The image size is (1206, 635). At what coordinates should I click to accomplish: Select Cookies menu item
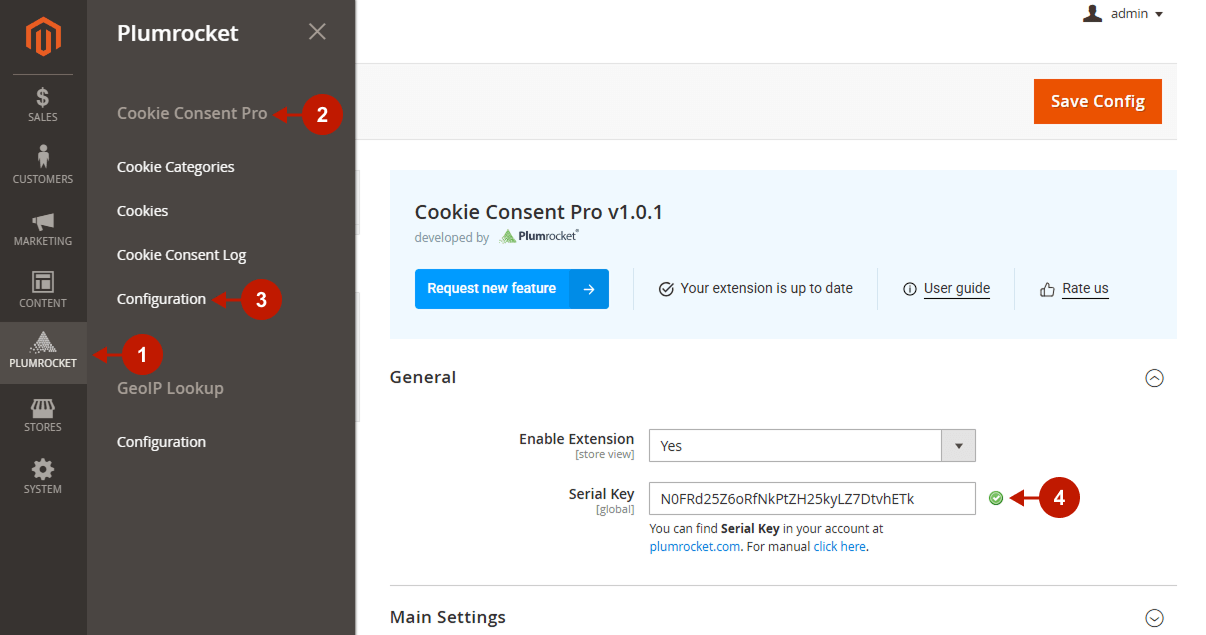coord(143,211)
